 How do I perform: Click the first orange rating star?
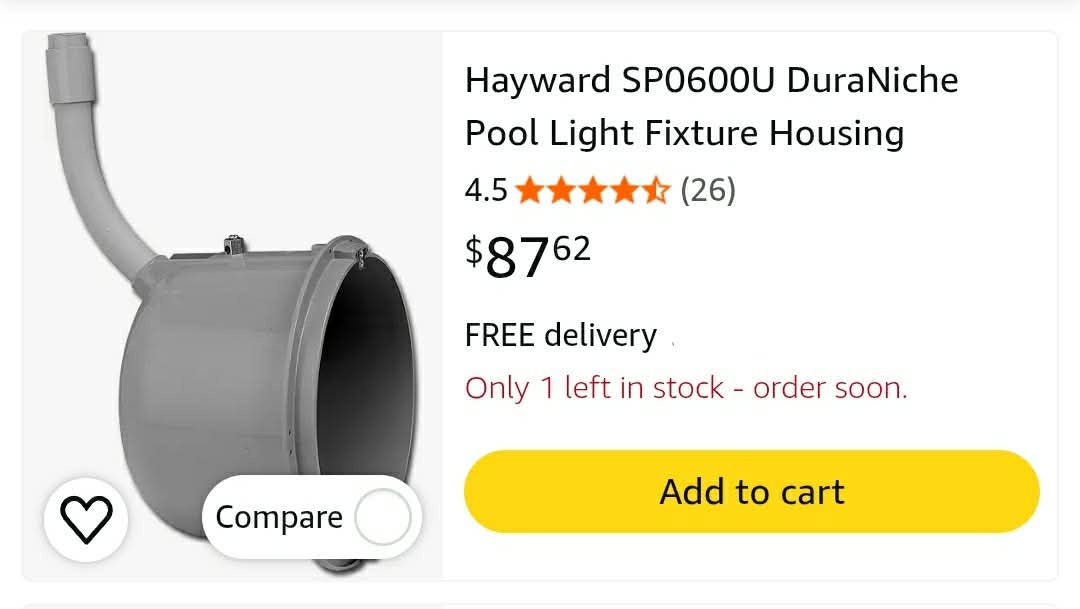coord(530,190)
